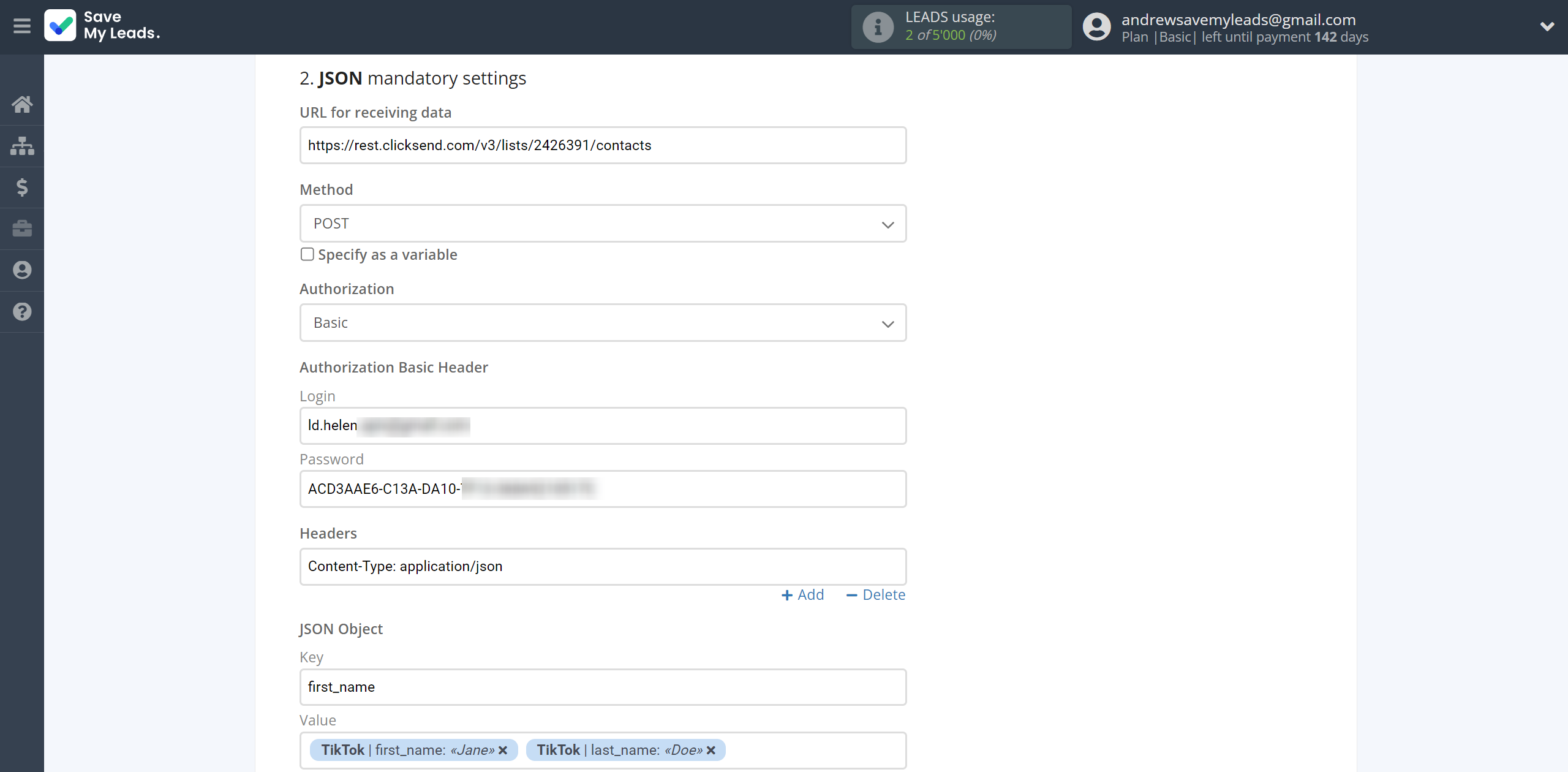Focus the first_name Key field
1568x772 pixels.
[603, 687]
